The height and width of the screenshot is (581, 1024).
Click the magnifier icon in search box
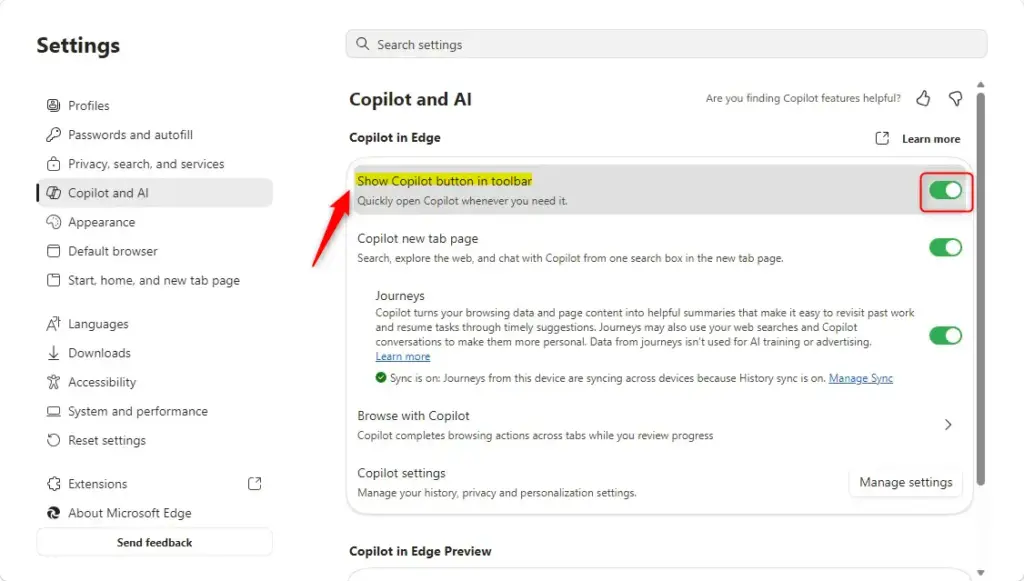click(x=362, y=44)
